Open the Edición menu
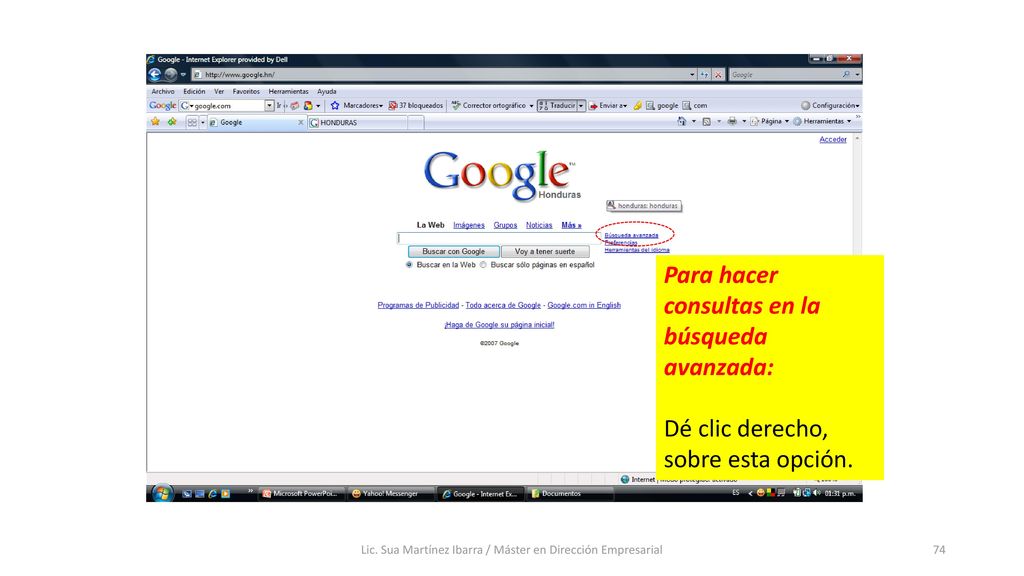This screenshot has height=576, width=1024. click(194, 91)
